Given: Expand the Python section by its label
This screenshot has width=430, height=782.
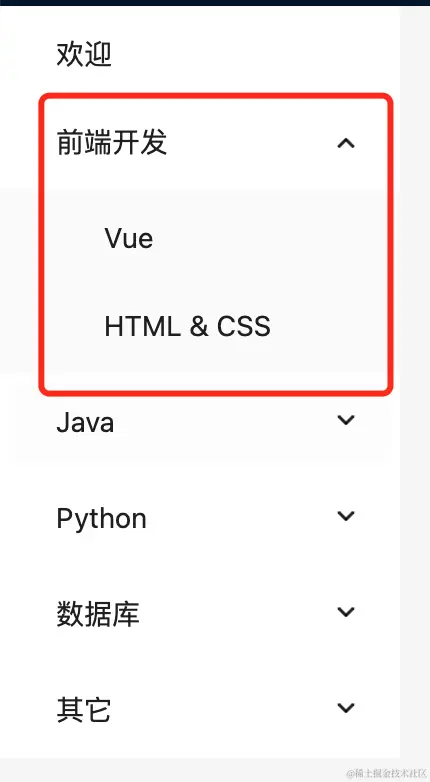Looking at the screenshot, I should [x=101, y=519].
